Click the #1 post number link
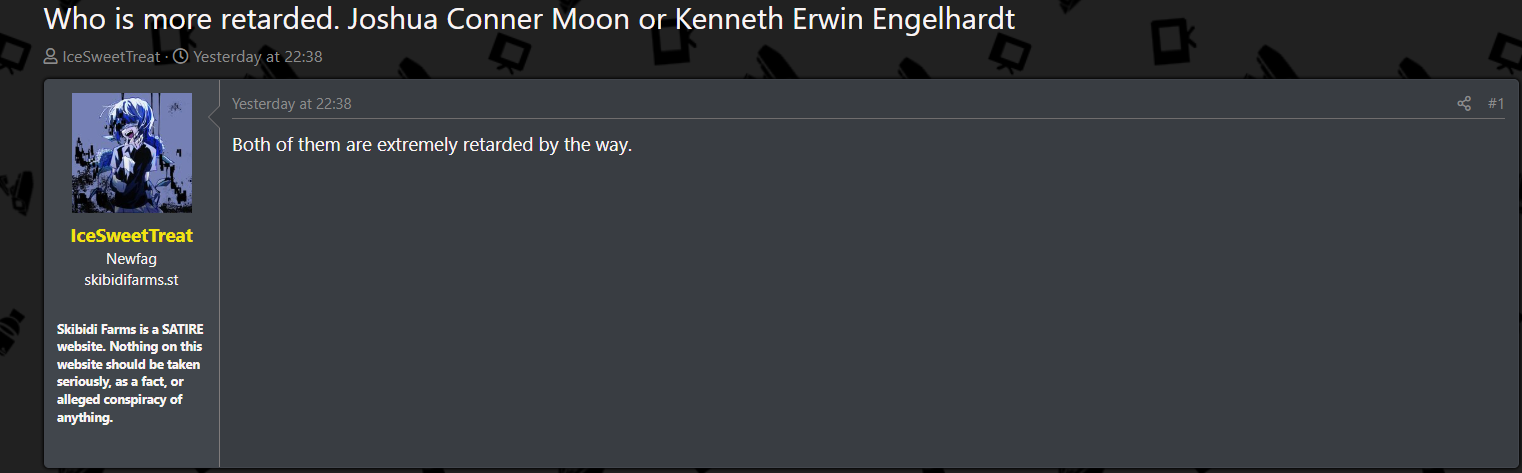Viewport: 1522px width, 473px height. [x=1495, y=104]
